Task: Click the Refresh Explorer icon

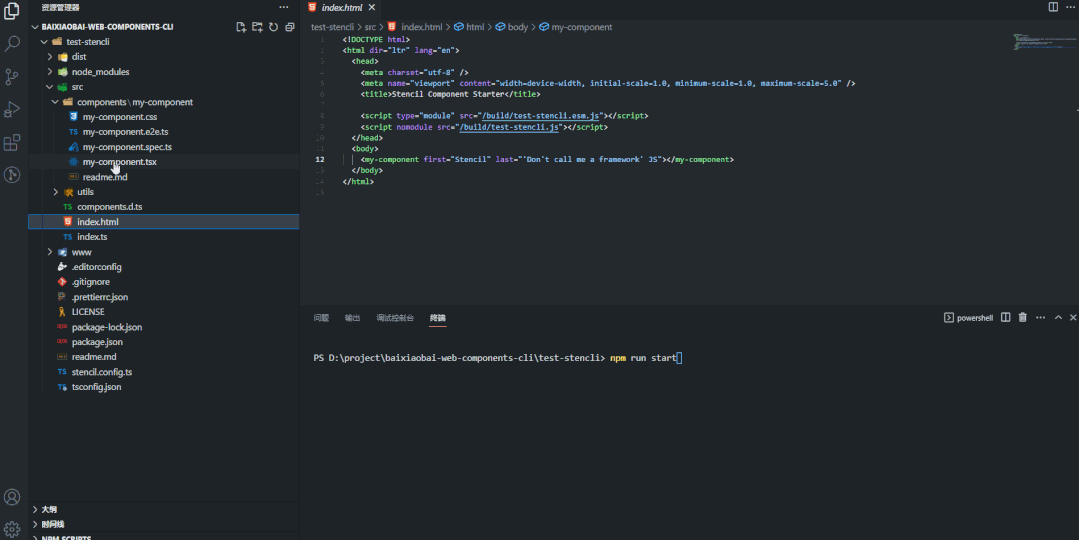Action: 273,27
